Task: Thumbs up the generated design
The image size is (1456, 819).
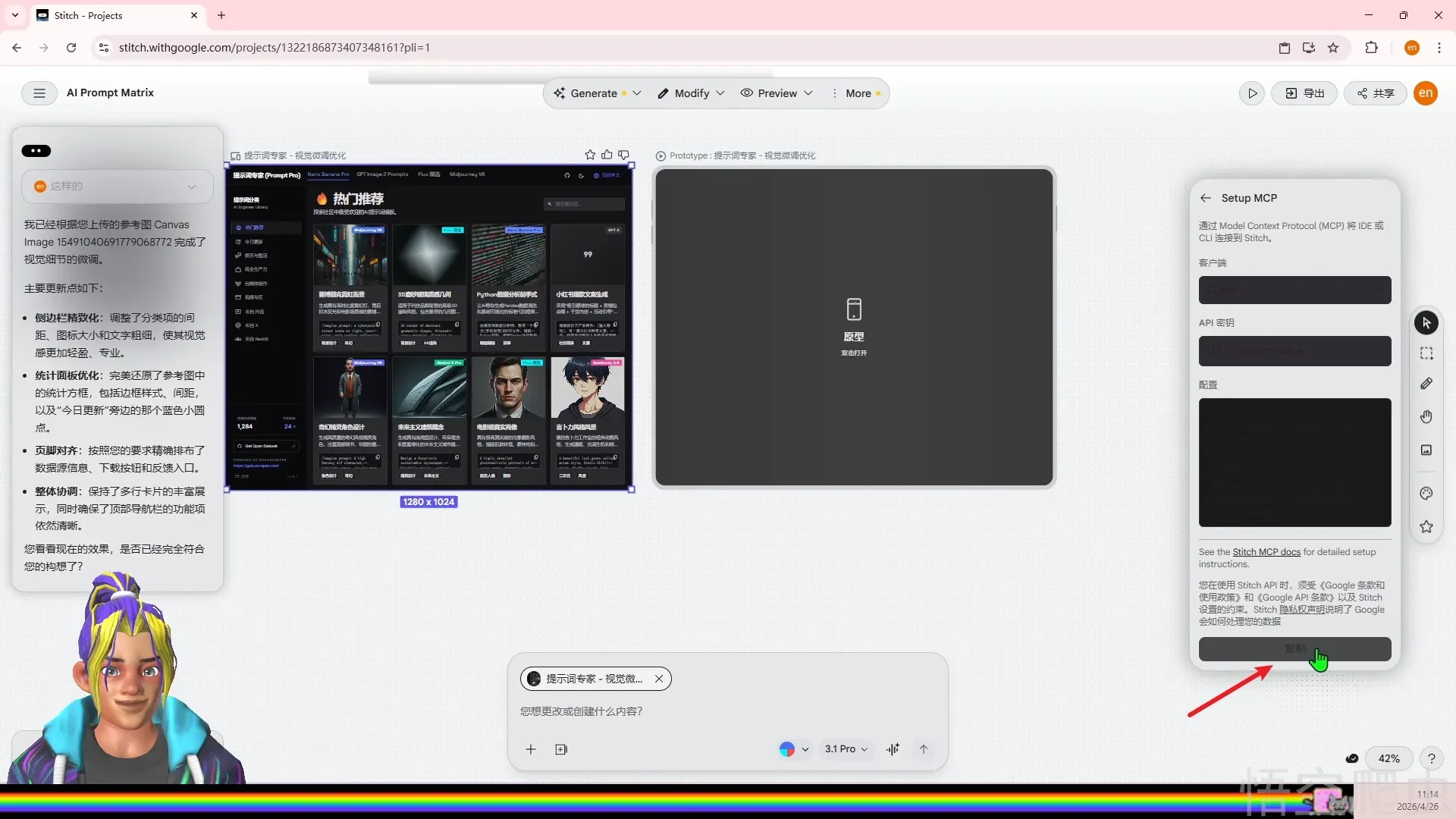Action: pos(607,155)
